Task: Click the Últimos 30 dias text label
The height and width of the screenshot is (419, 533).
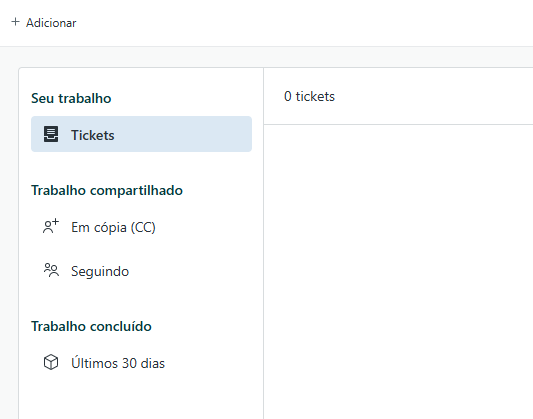Action: click(x=118, y=363)
